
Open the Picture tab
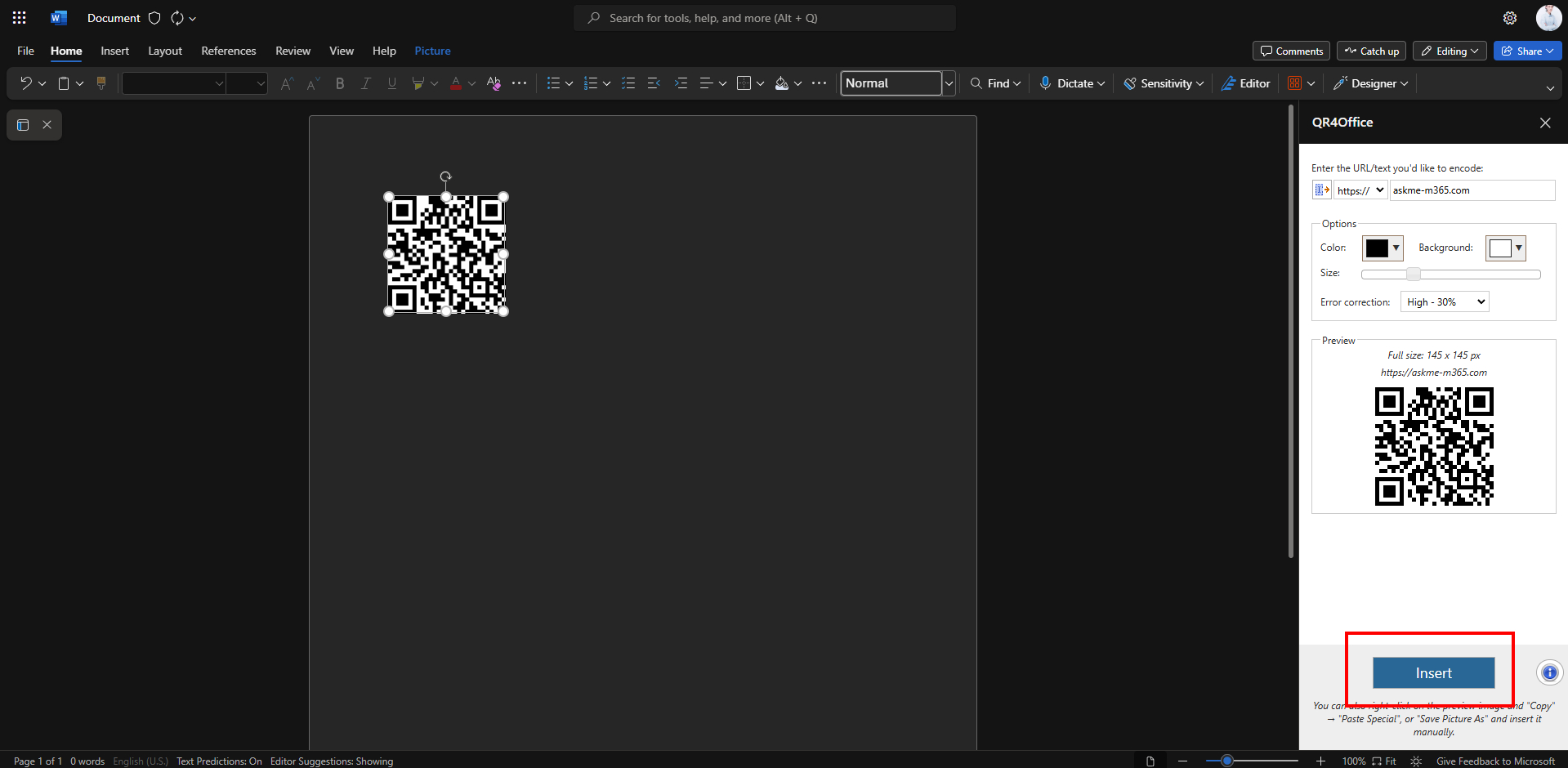coord(432,51)
